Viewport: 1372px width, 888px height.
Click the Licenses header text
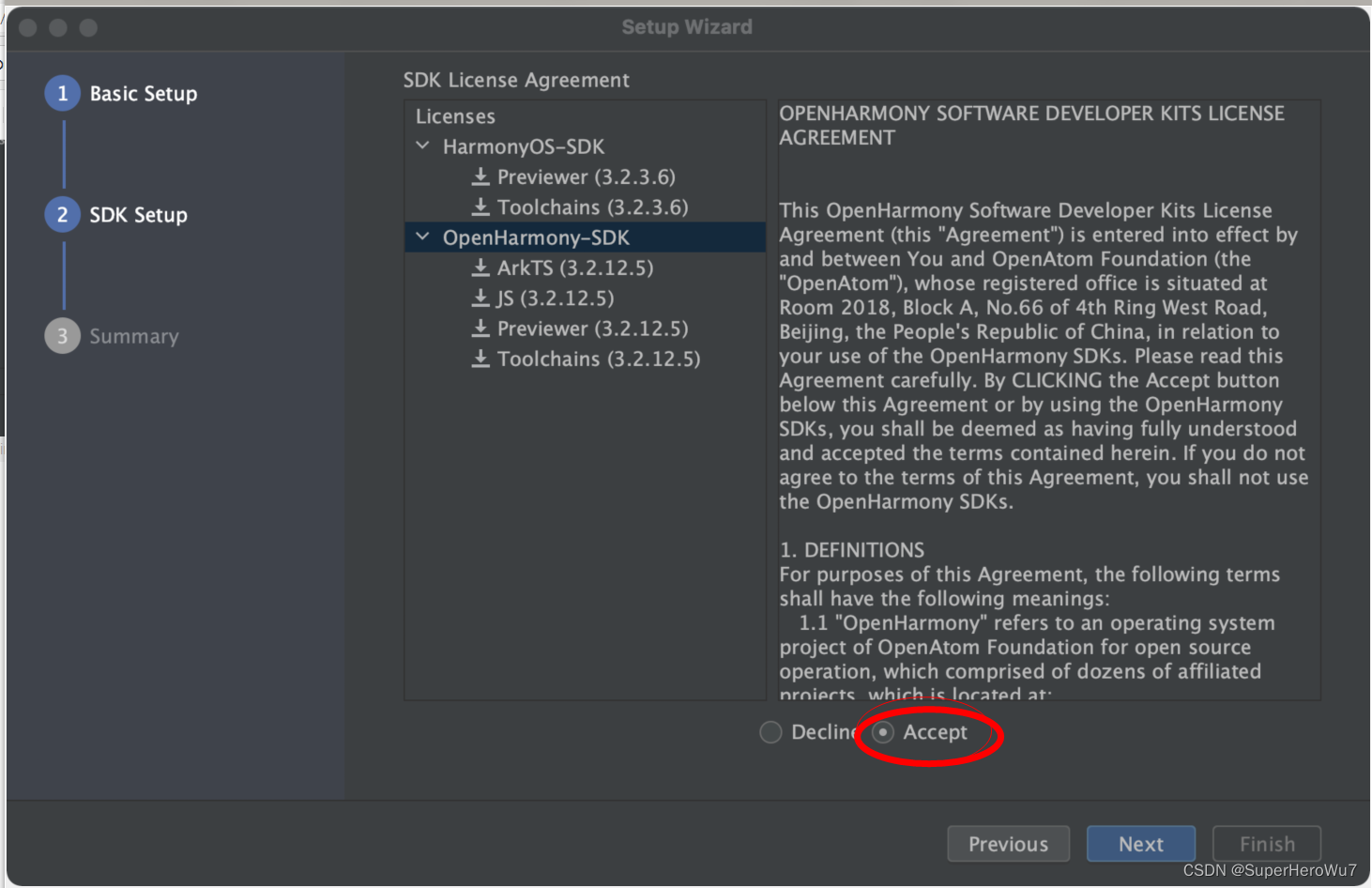coord(455,116)
